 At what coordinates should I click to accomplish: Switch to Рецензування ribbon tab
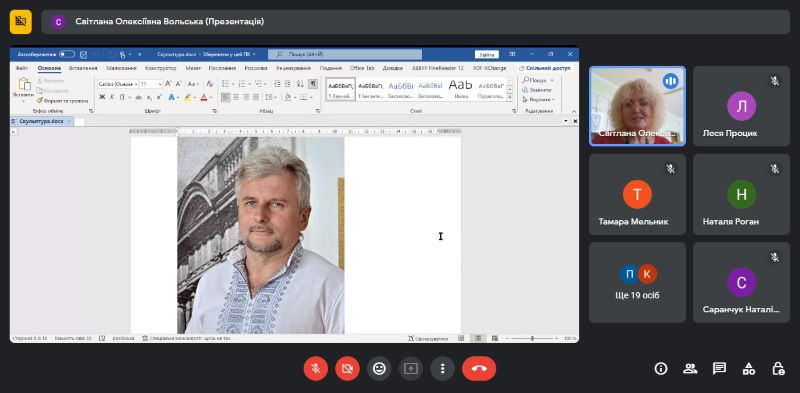(293, 68)
